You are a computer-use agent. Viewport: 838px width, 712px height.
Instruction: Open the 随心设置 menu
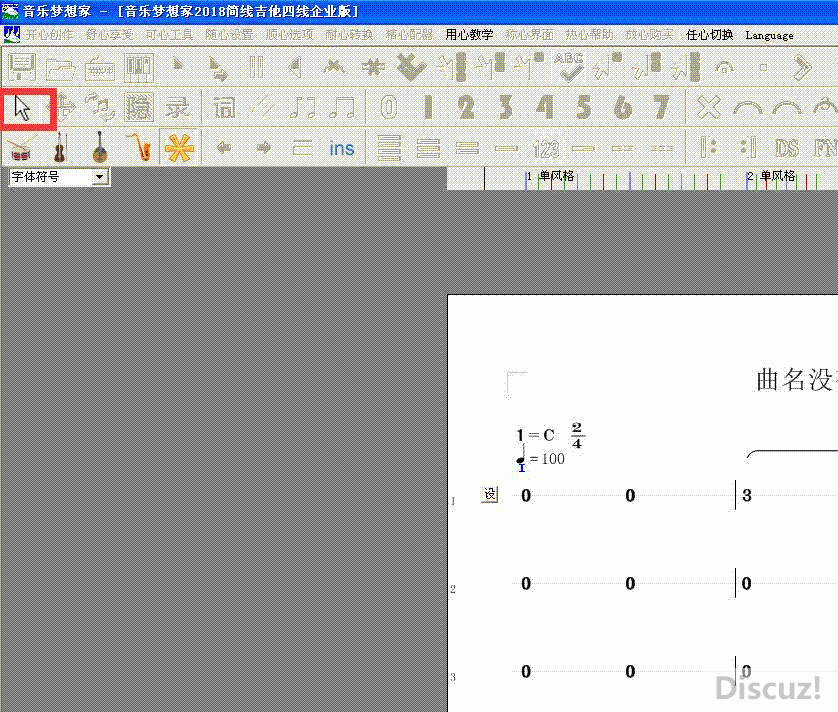tap(229, 35)
